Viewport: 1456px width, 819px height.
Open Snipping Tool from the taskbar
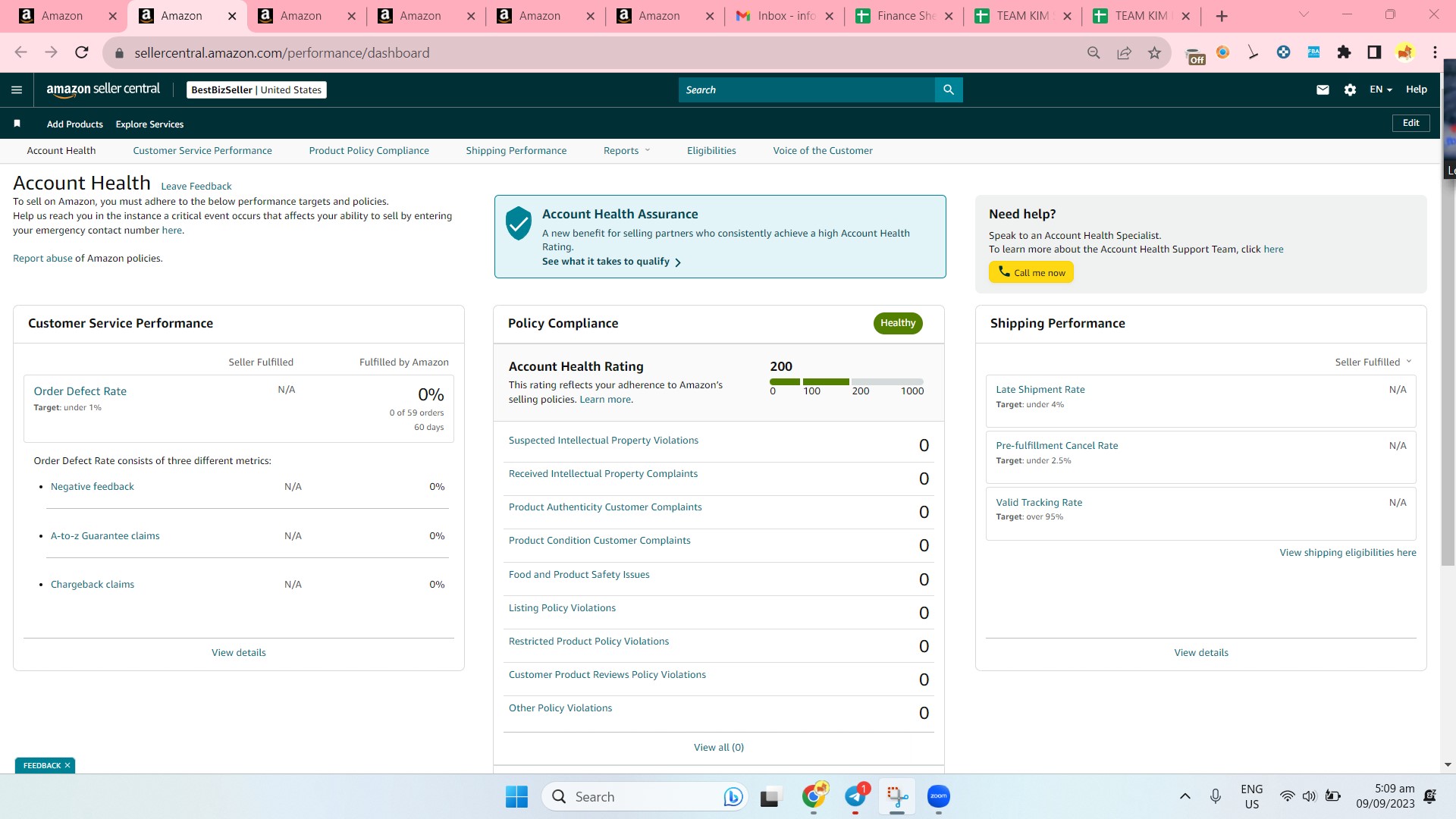point(897,796)
